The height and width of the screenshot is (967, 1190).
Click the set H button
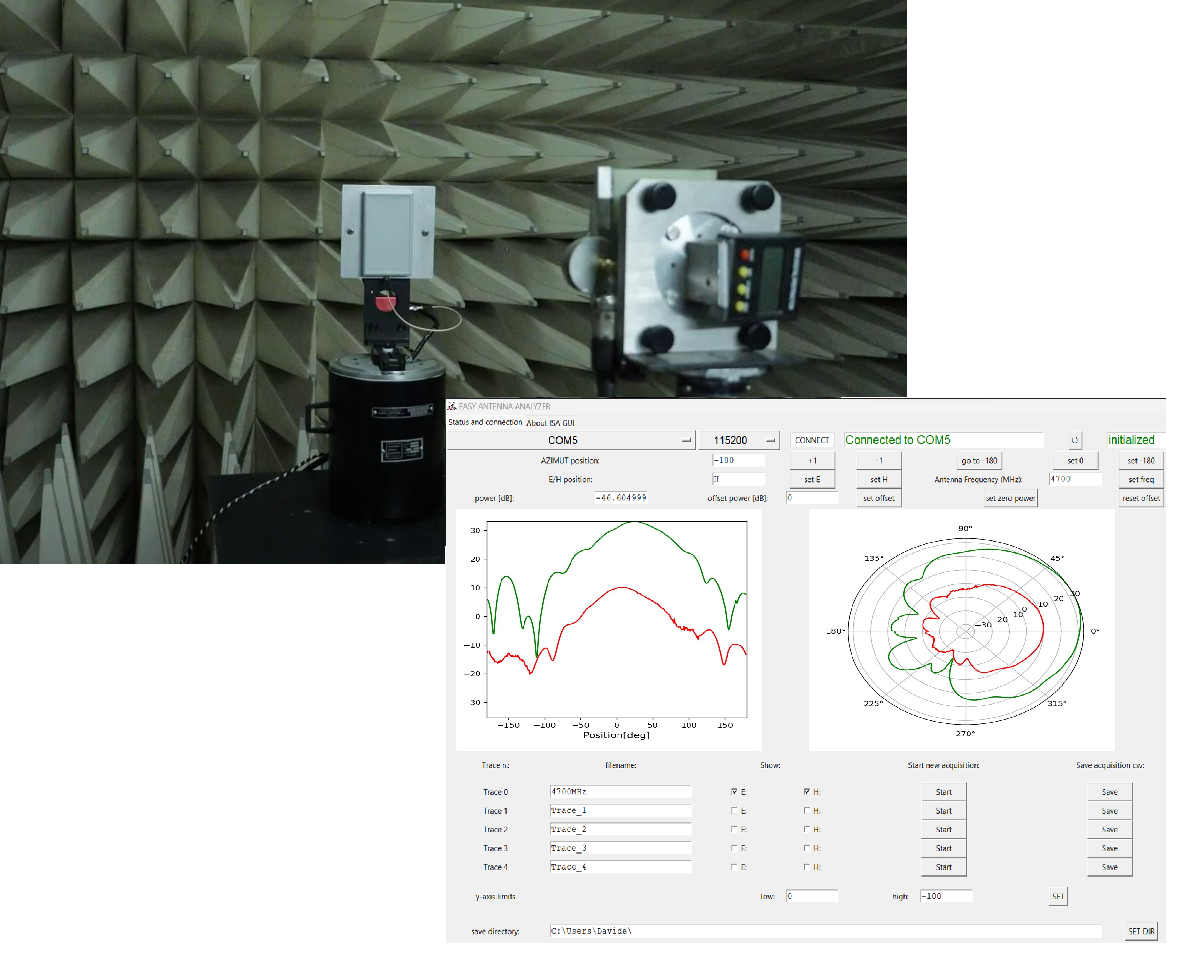[x=879, y=480]
